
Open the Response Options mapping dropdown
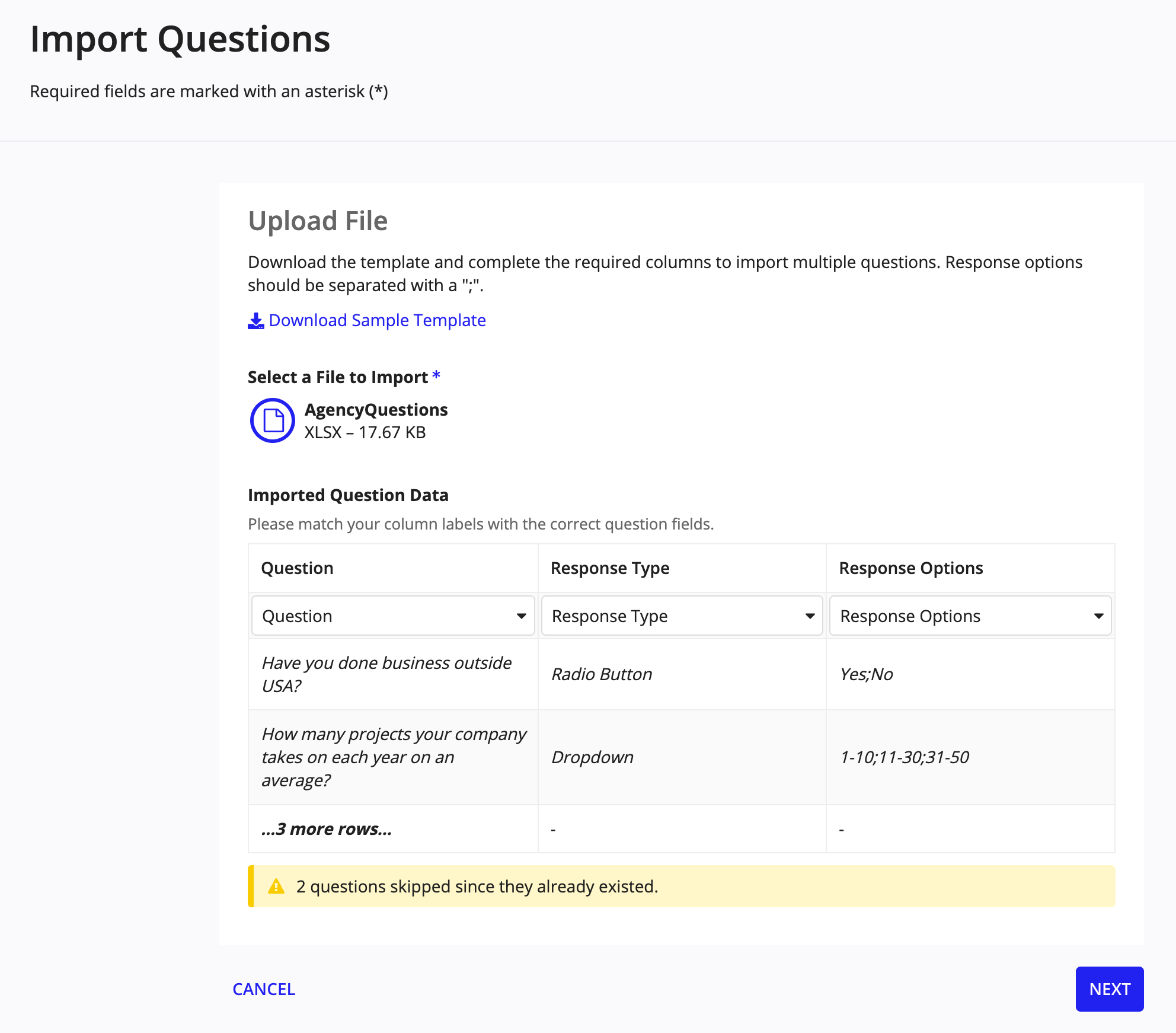pyautogui.click(x=970, y=616)
